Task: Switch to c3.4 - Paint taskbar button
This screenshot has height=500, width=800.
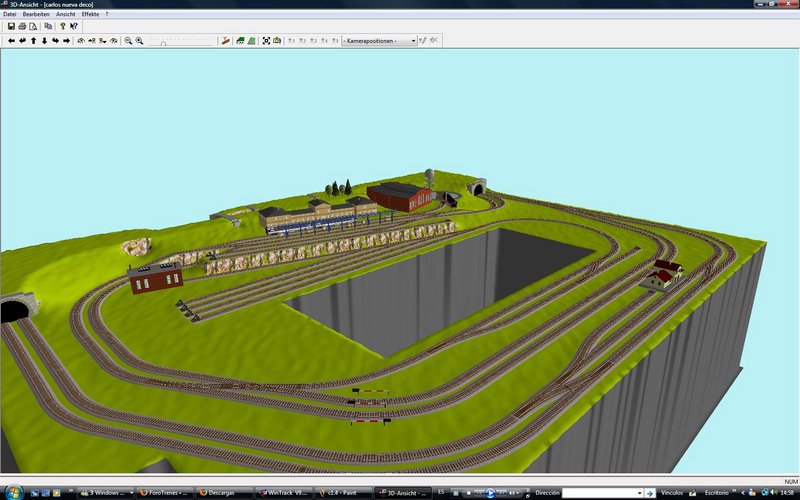Action: tap(343, 493)
